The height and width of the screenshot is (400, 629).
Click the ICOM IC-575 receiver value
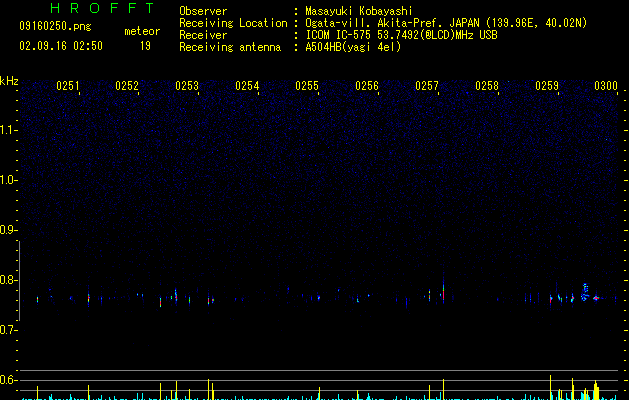tap(401, 35)
